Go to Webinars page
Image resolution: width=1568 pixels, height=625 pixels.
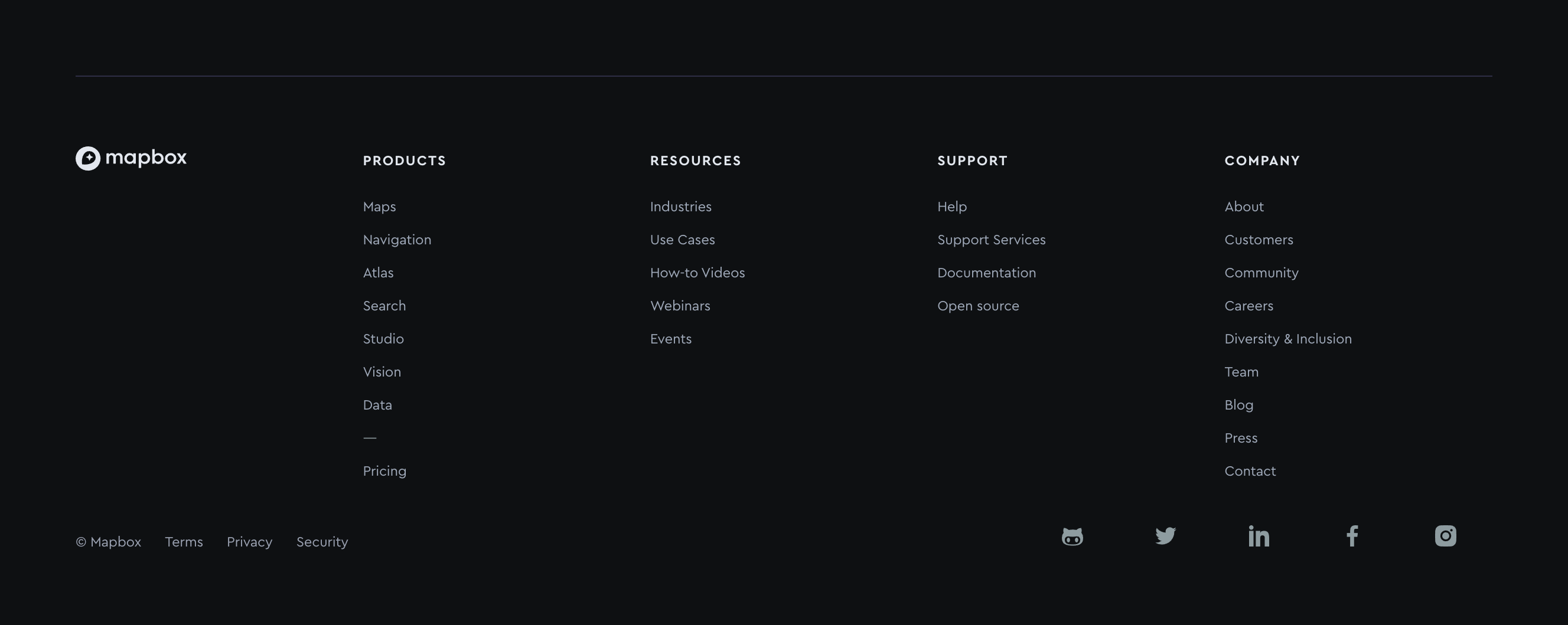tap(680, 306)
